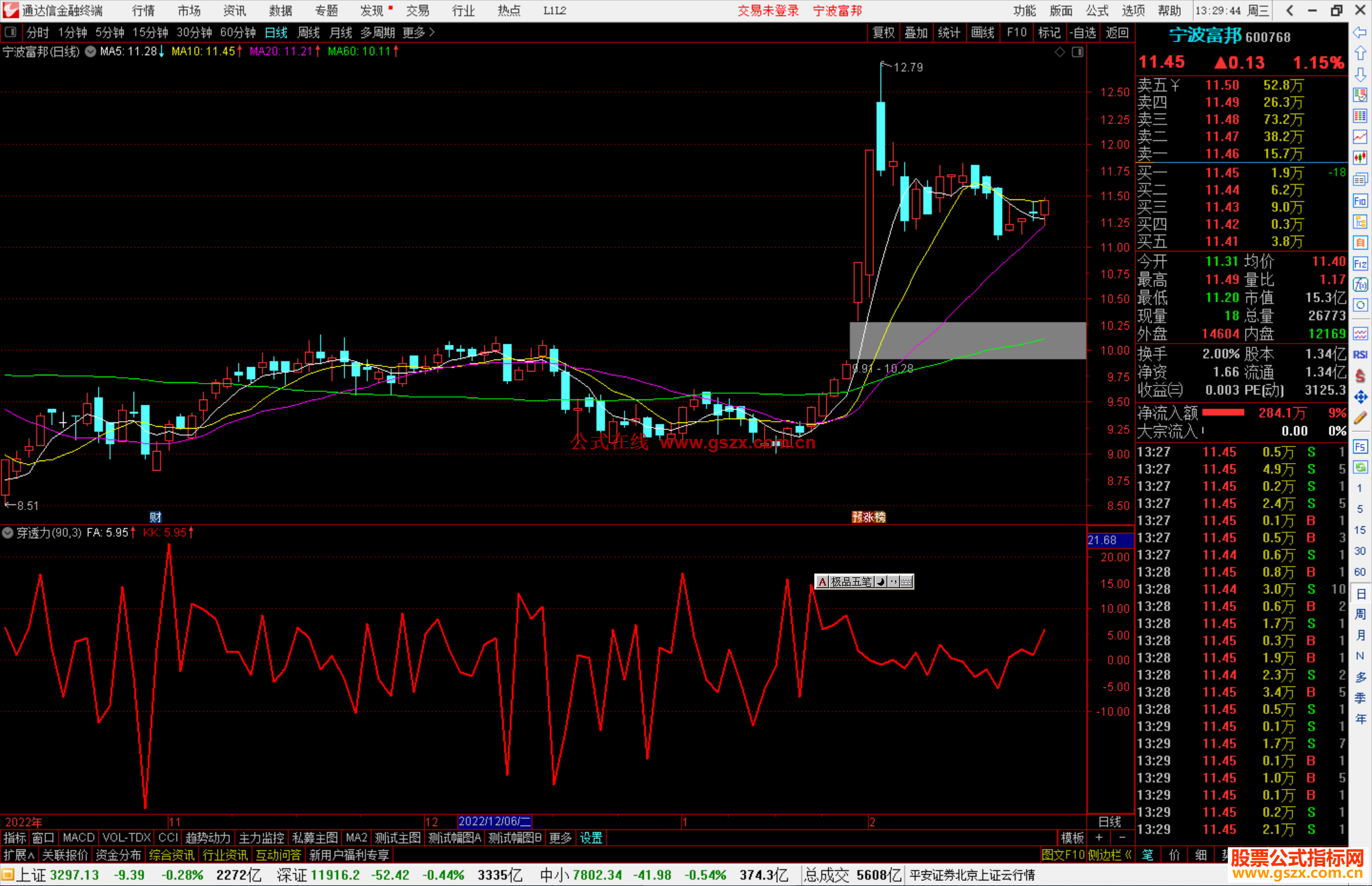This screenshot has height=886, width=1372.
Task: Open the F10 company info sidebar icon
Action: (1360, 201)
